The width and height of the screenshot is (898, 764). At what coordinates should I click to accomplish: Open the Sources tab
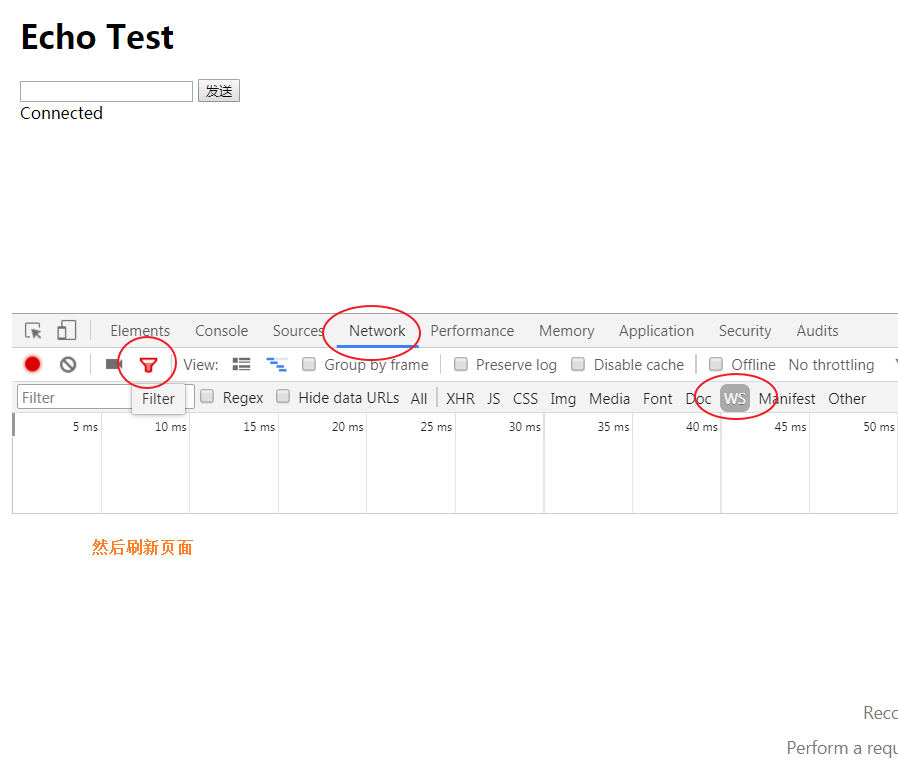tap(298, 331)
